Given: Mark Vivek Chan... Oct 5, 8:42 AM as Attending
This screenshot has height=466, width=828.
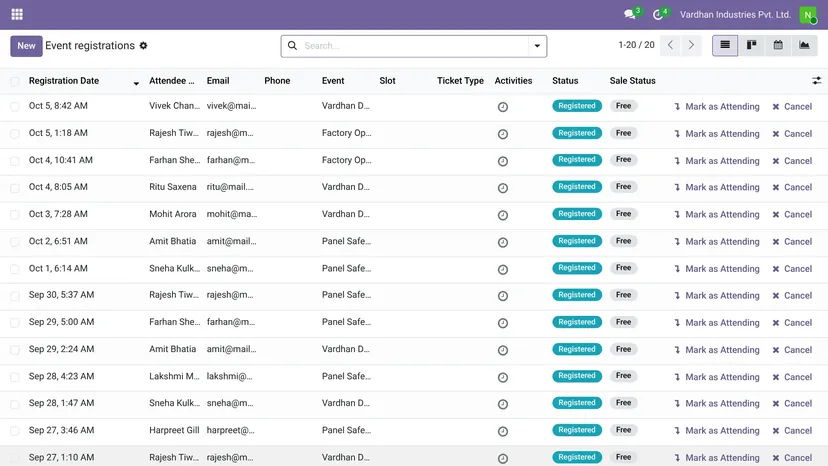Looking at the screenshot, I should pos(717,107).
